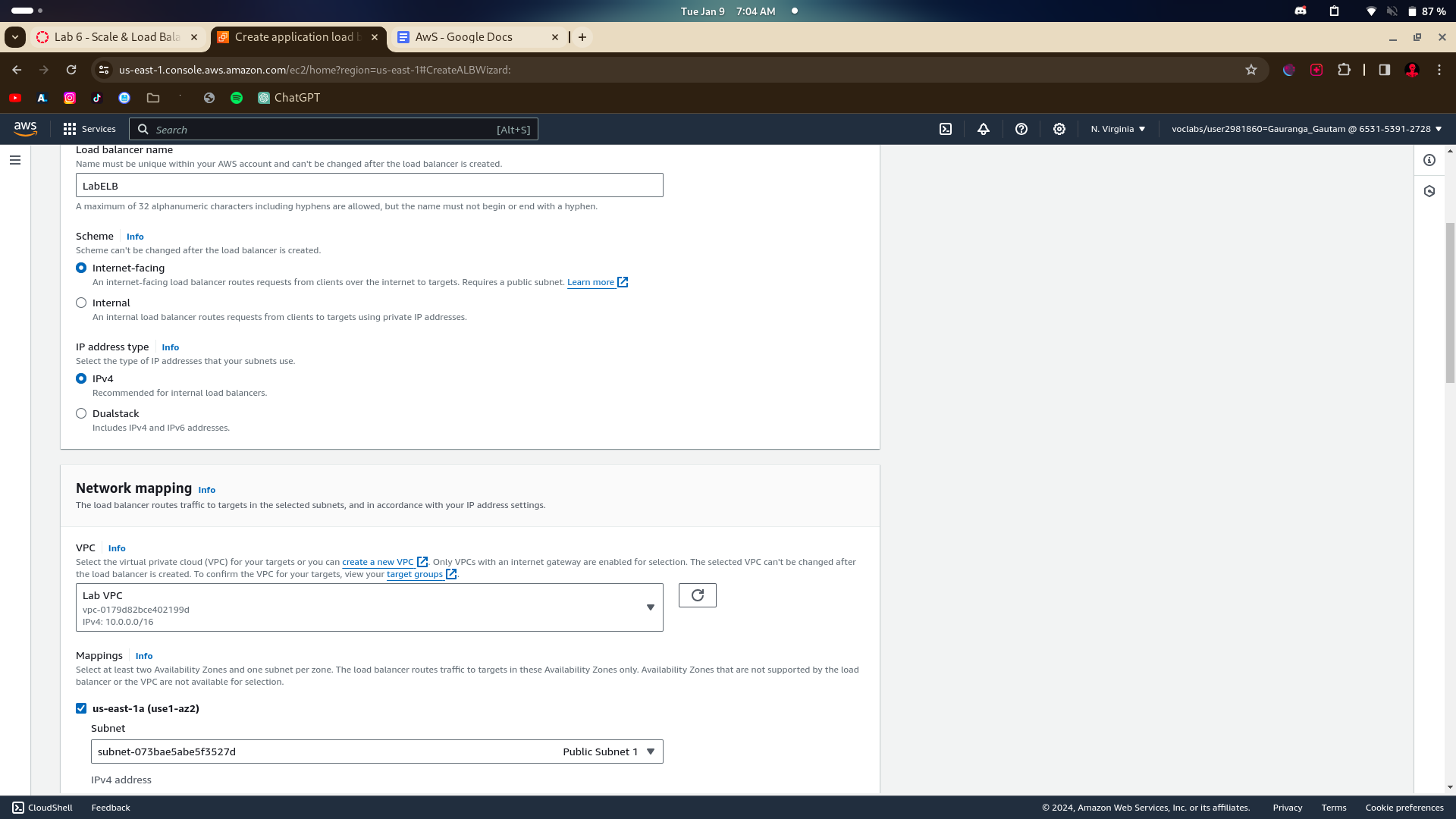1456x819 pixels.
Task: Open AWS CloudShell icon in top navigation
Action: [x=946, y=129]
